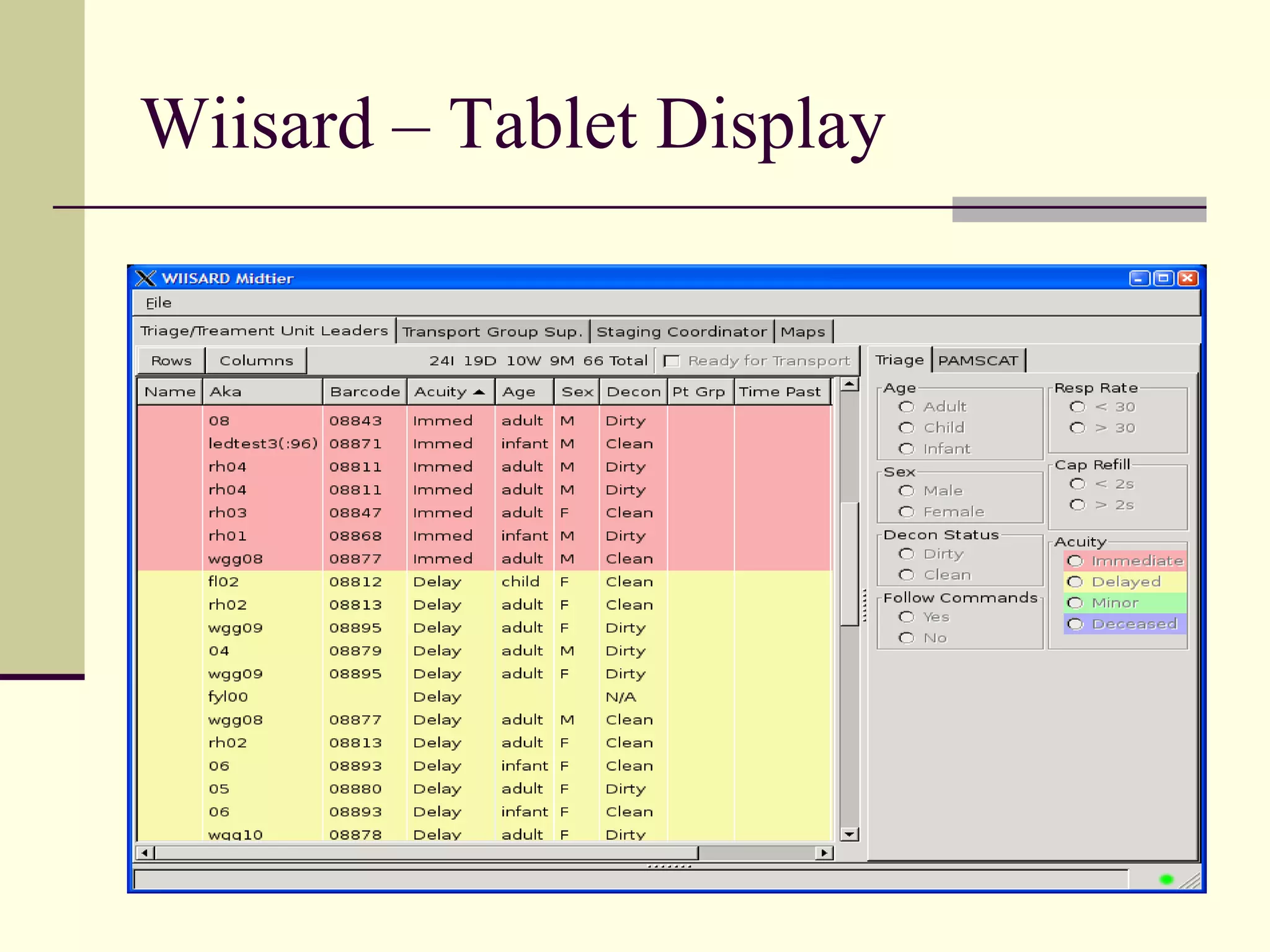Viewport: 1270px width, 952px height.
Task: Click the horizontal scrollbar right arrow
Action: [824, 853]
